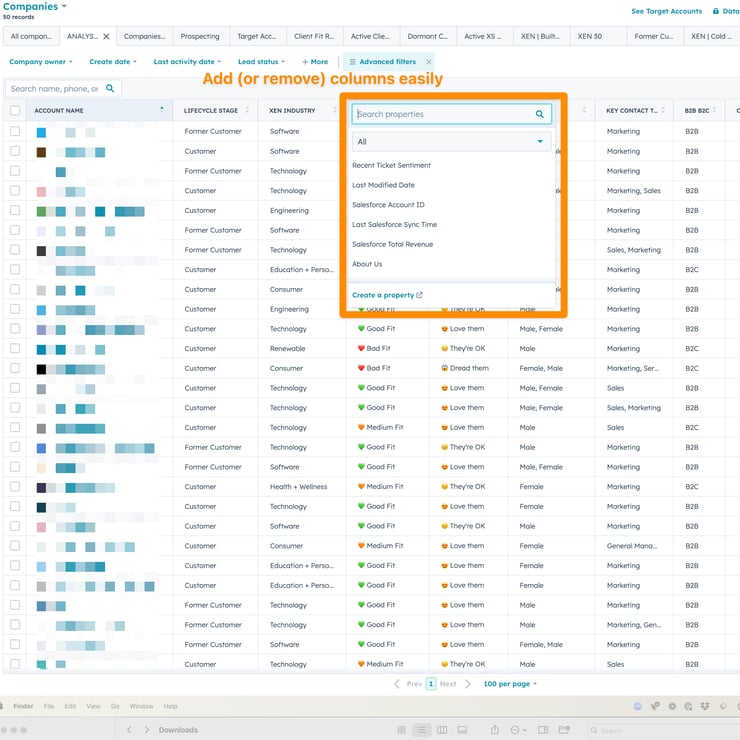Select Last Modified Date property
Image resolution: width=740 pixels, height=740 pixels.
point(383,185)
